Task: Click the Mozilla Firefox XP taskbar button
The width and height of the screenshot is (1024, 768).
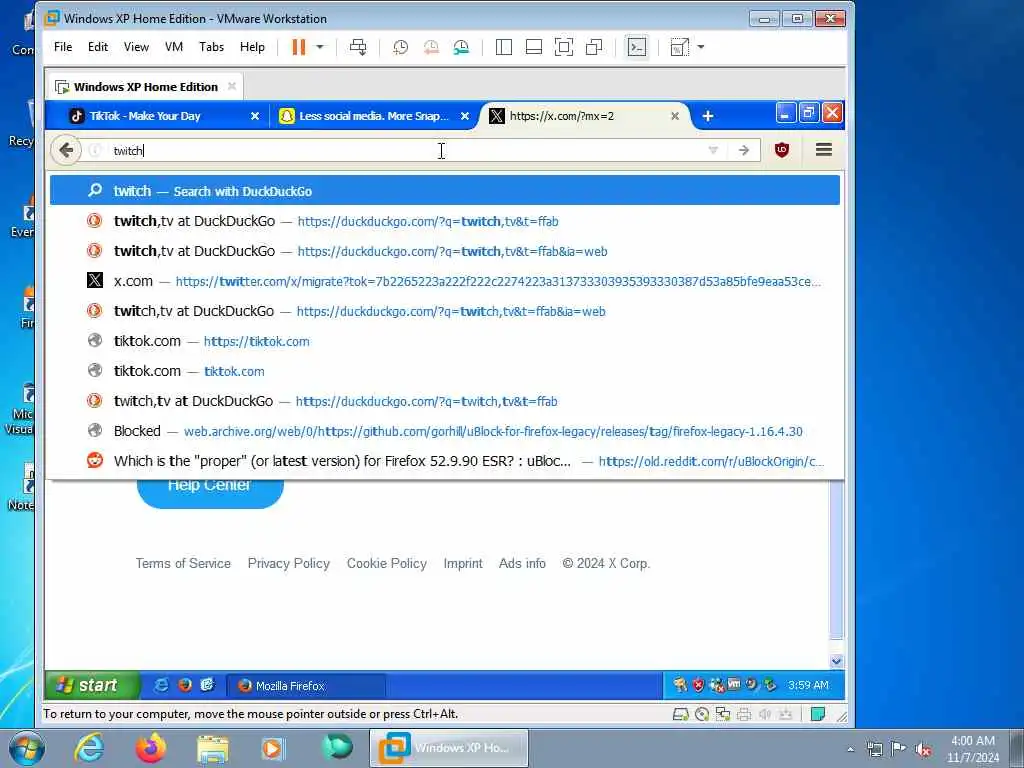Action: [306, 686]
